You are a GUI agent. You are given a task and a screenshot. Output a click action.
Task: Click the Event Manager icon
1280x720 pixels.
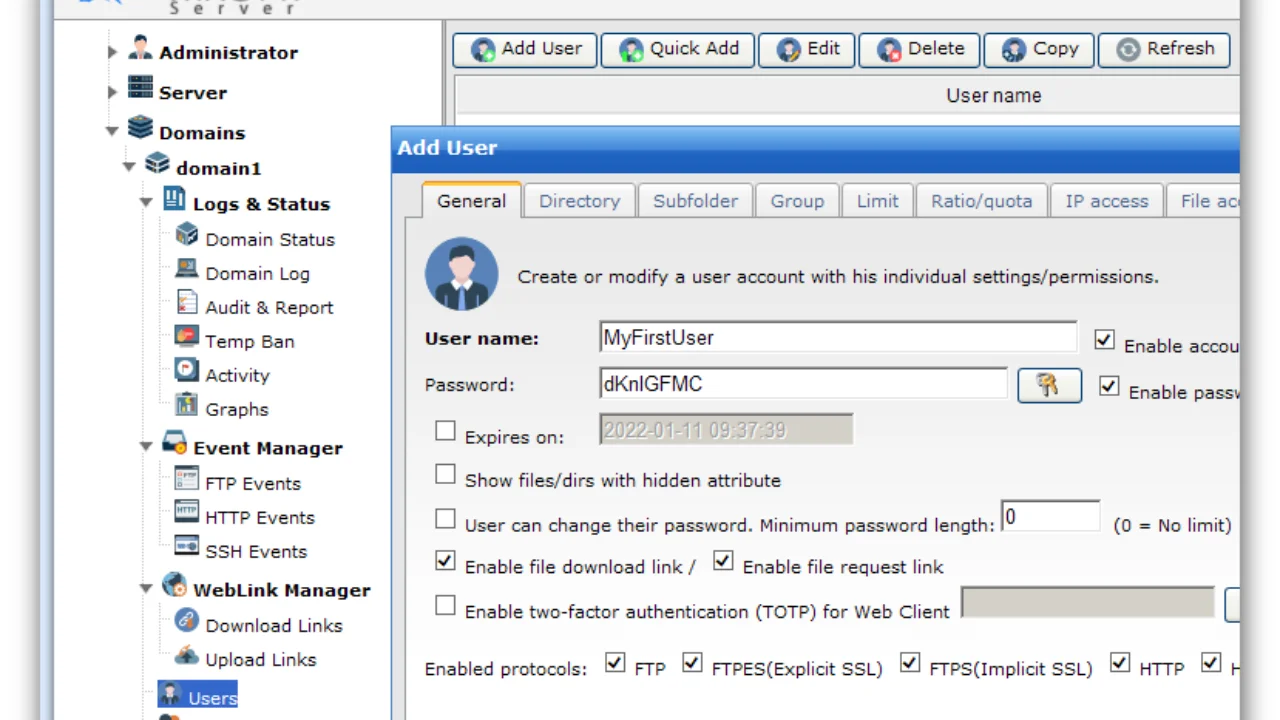coord(174,443)
